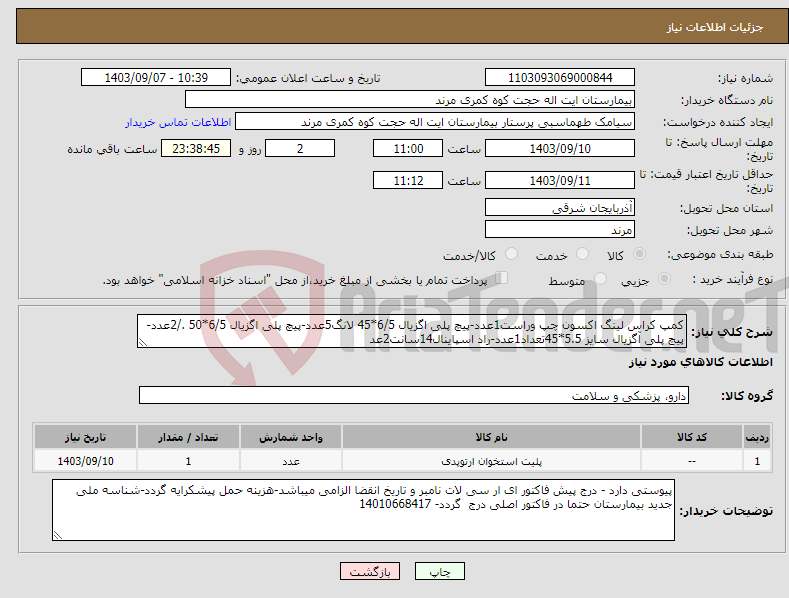Click the response deadline time 11:00 field
The width and height of the screenshot is (789, 598).
[408, 148]
